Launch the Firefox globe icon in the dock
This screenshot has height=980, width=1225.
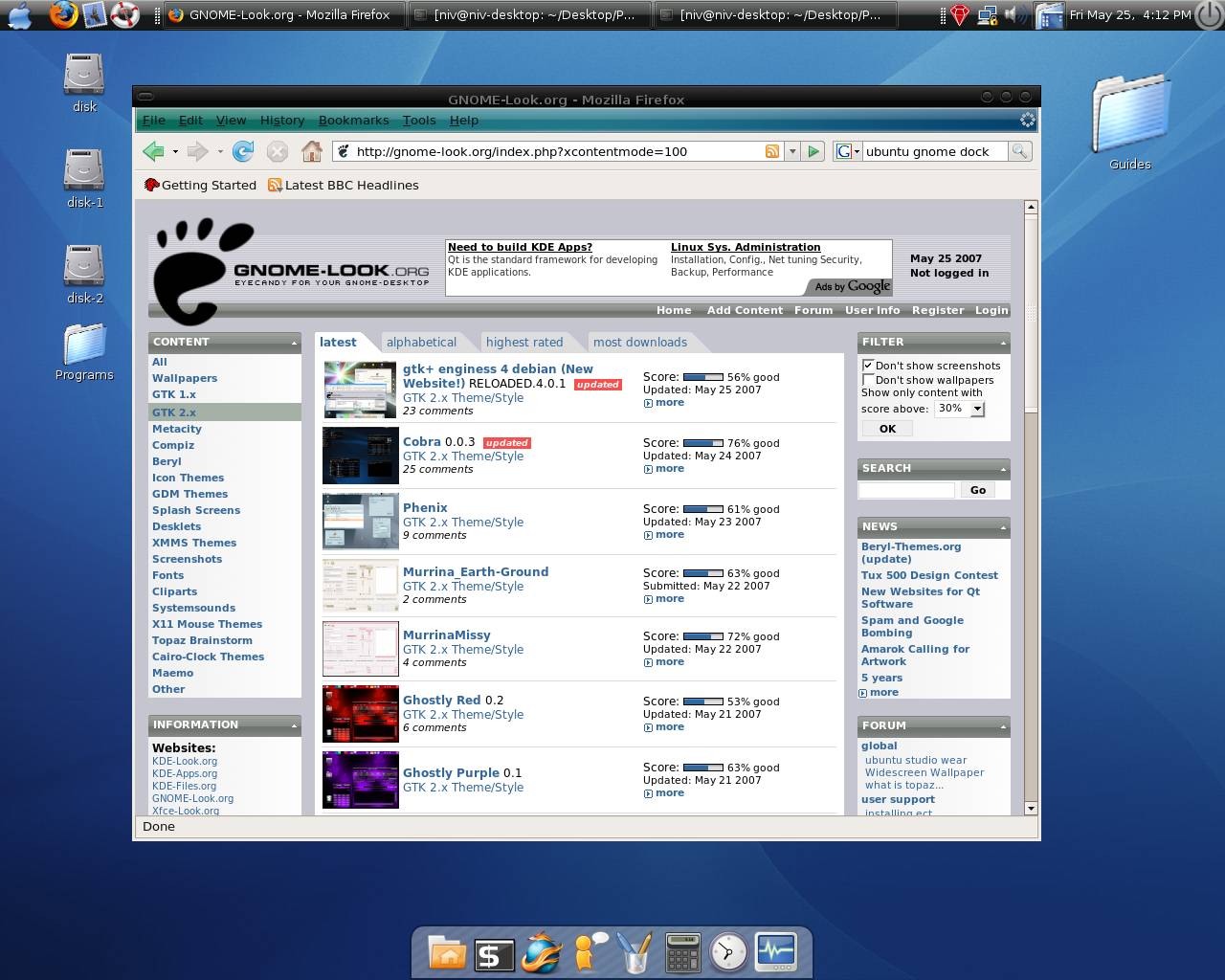542,953
